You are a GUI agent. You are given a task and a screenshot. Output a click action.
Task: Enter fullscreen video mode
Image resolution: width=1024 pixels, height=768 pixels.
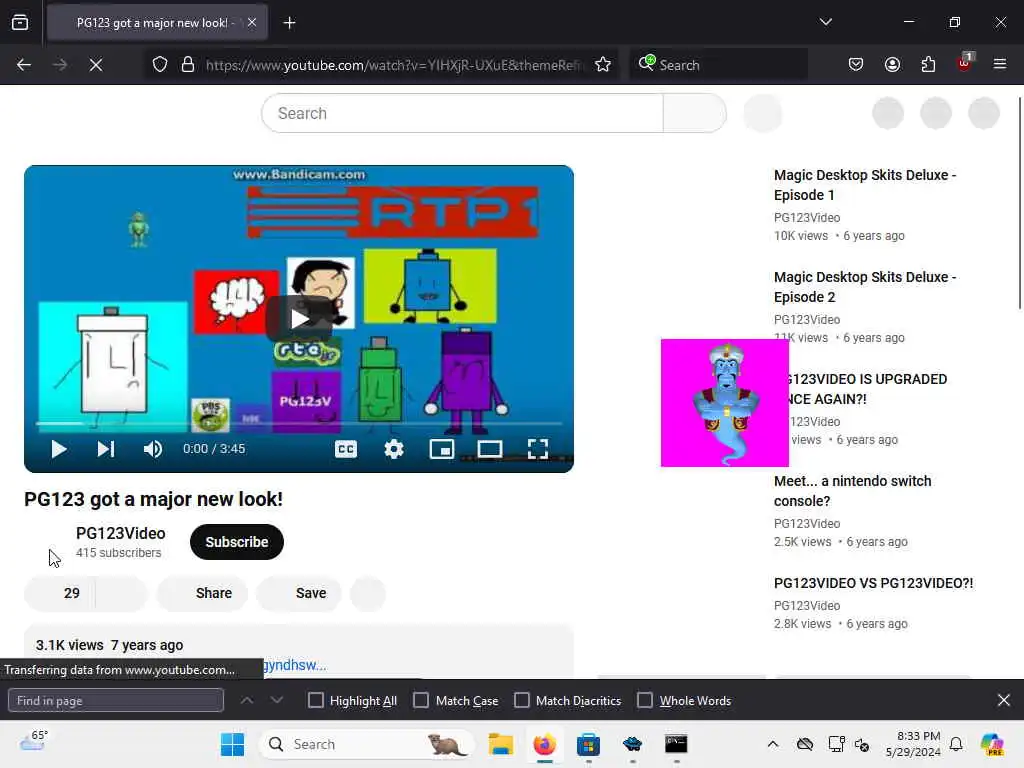(x=537, y=449)
